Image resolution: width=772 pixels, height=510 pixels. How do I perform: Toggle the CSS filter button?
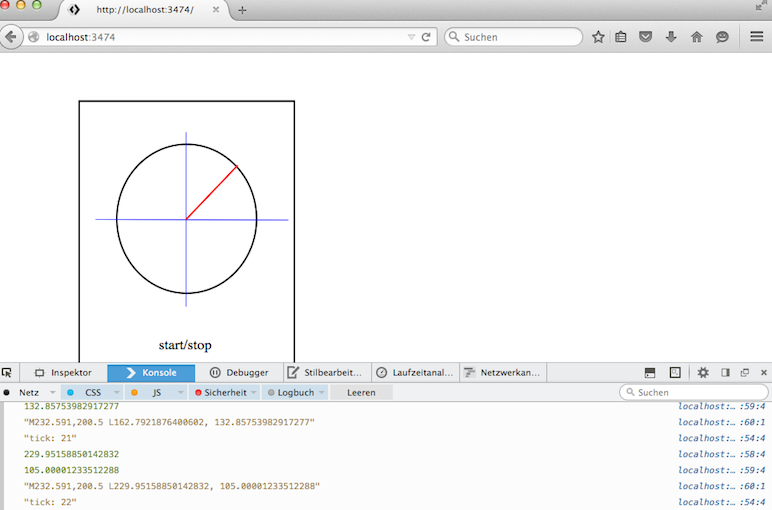pos(92,393)
